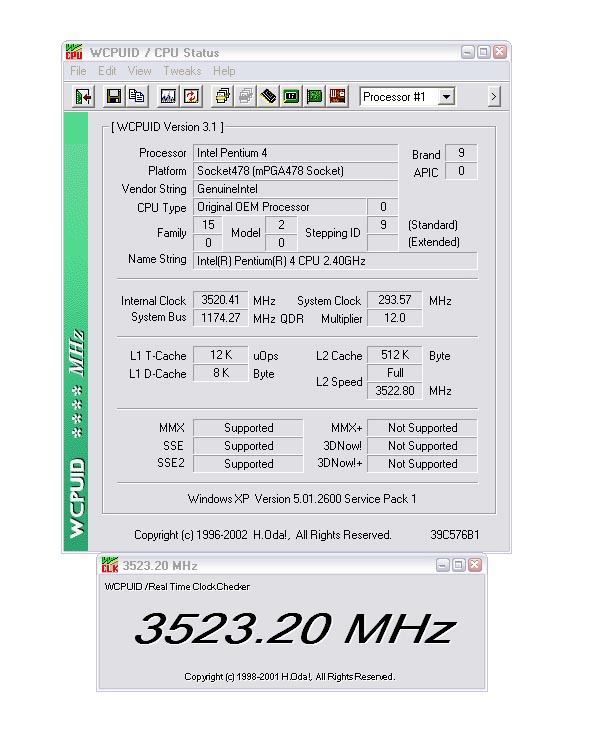Image resolution: width=602 pixels, height=733 pixels.
Task: Open the Edit menu
Action: pos(107,71)
